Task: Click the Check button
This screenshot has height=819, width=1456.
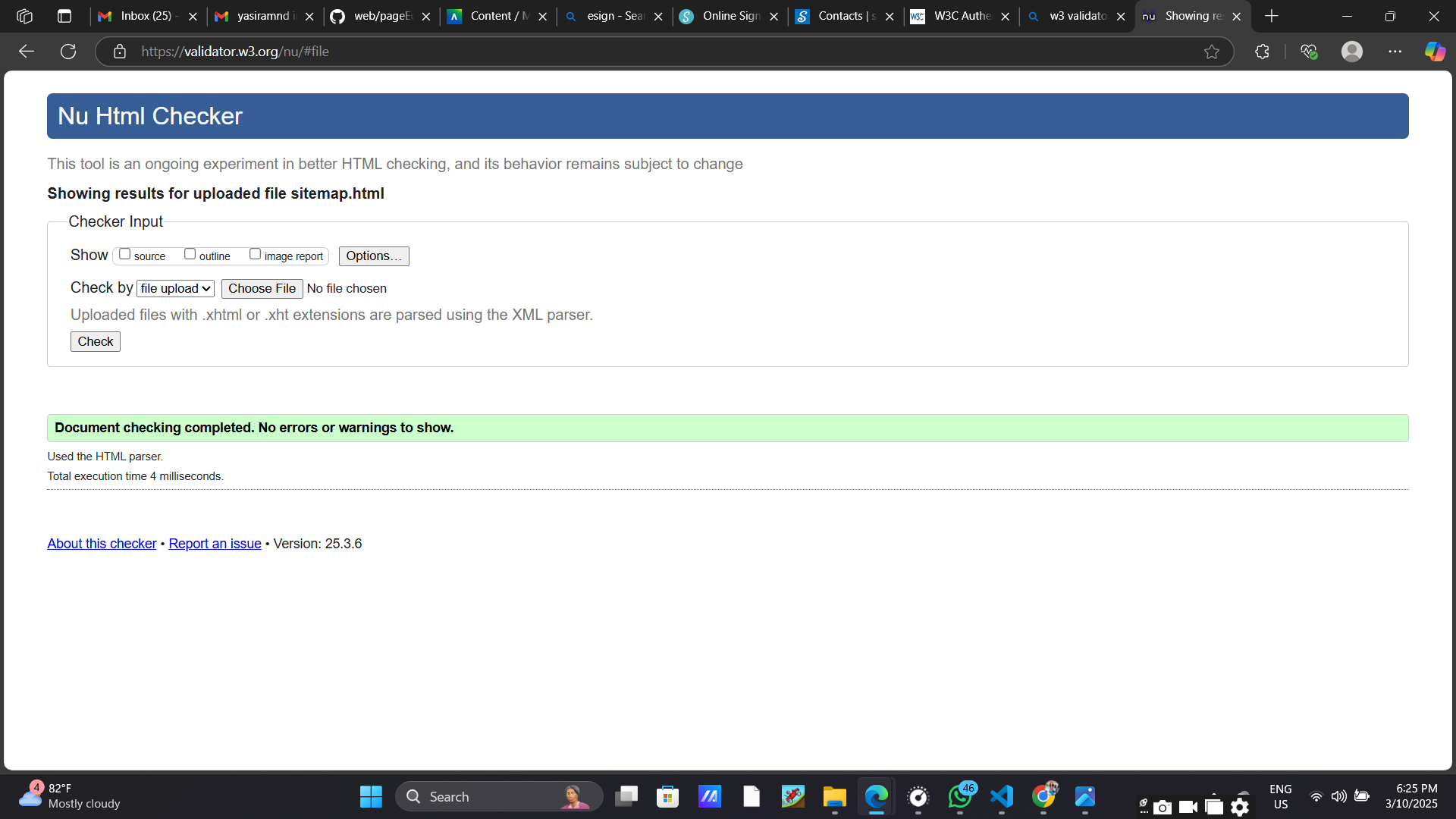Action: [x=96, y=342]
